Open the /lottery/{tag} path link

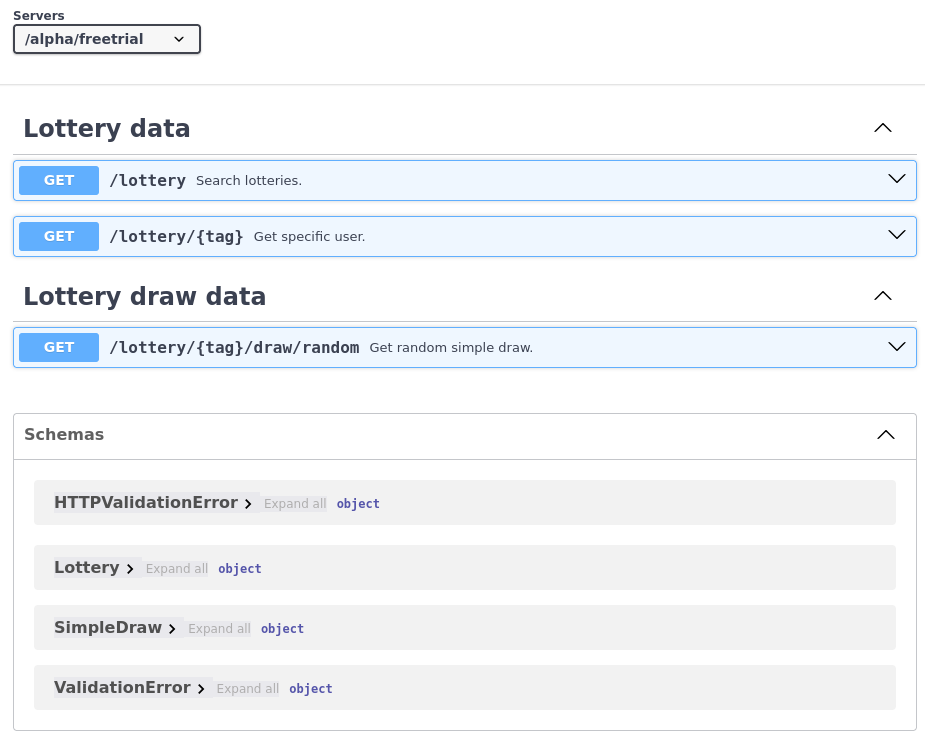point(176,236)
